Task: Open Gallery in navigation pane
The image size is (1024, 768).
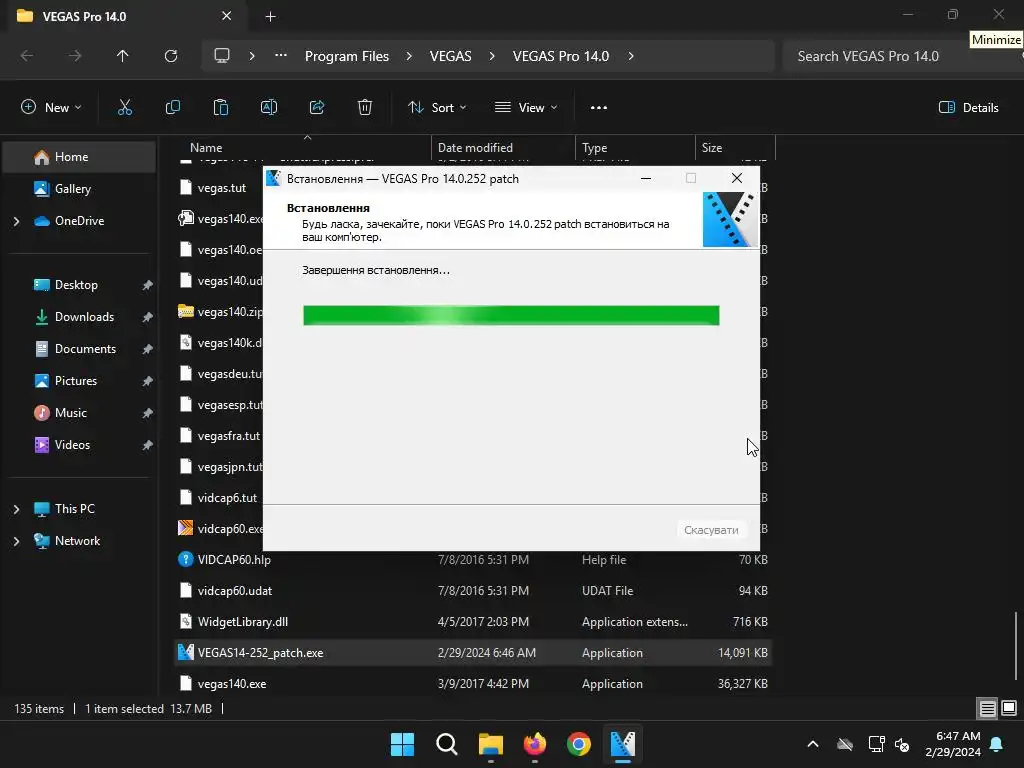Action: 79,189
